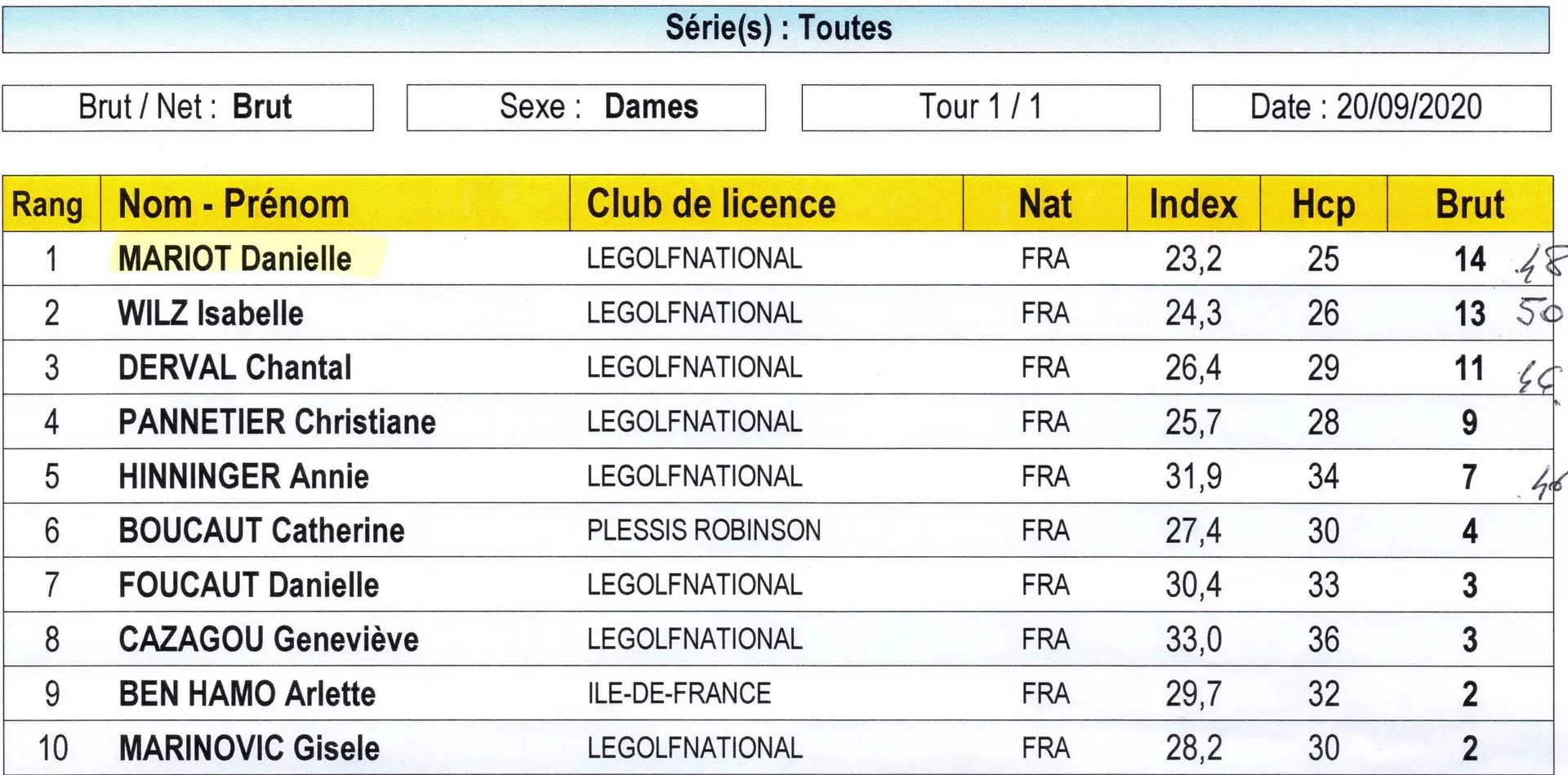Click the Hcp column header
Viewport: 1568px width, 775px height.
[x=1323, y=204]
